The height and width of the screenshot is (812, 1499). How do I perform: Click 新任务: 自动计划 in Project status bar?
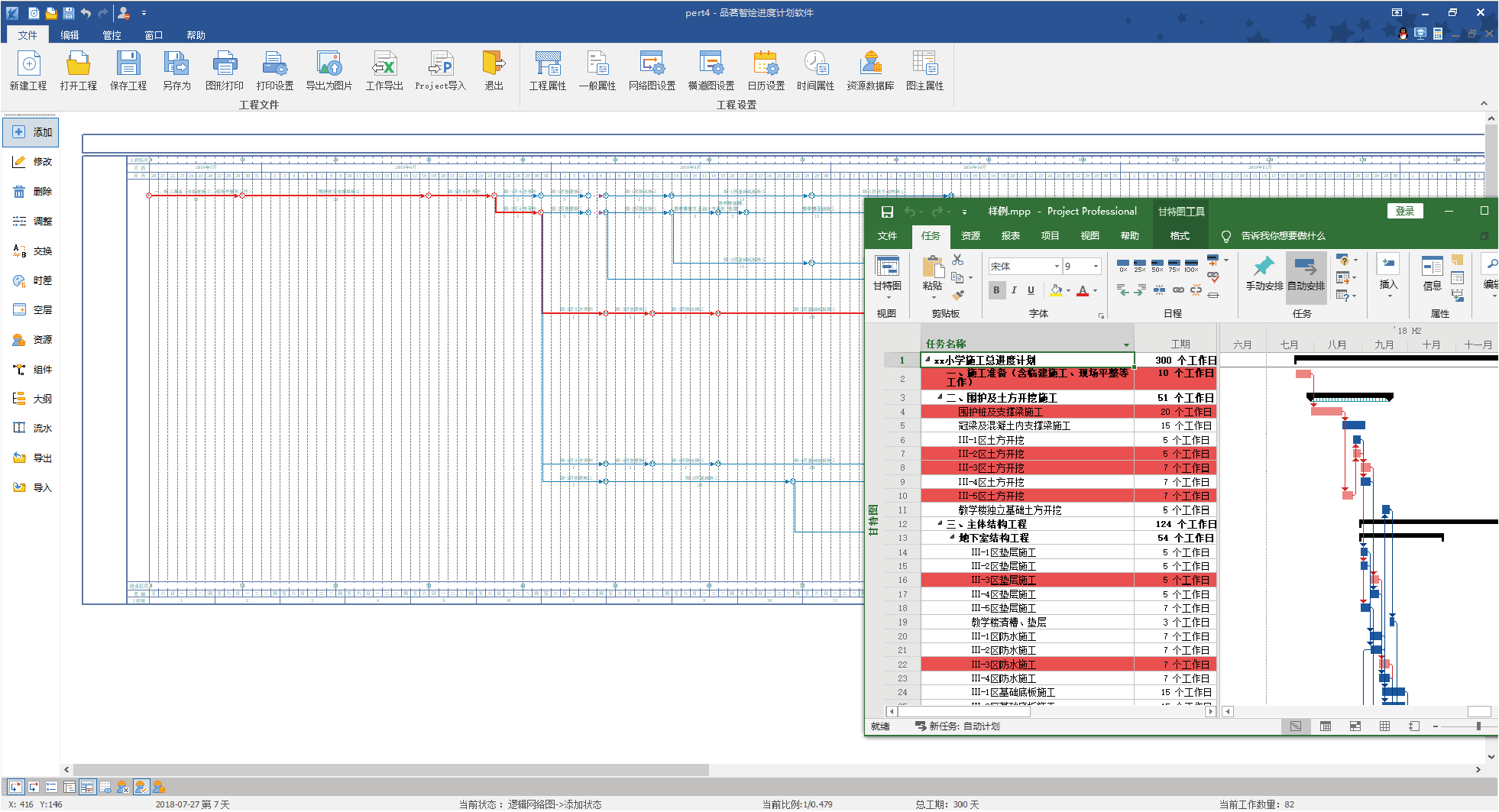[x=958, y=726]
